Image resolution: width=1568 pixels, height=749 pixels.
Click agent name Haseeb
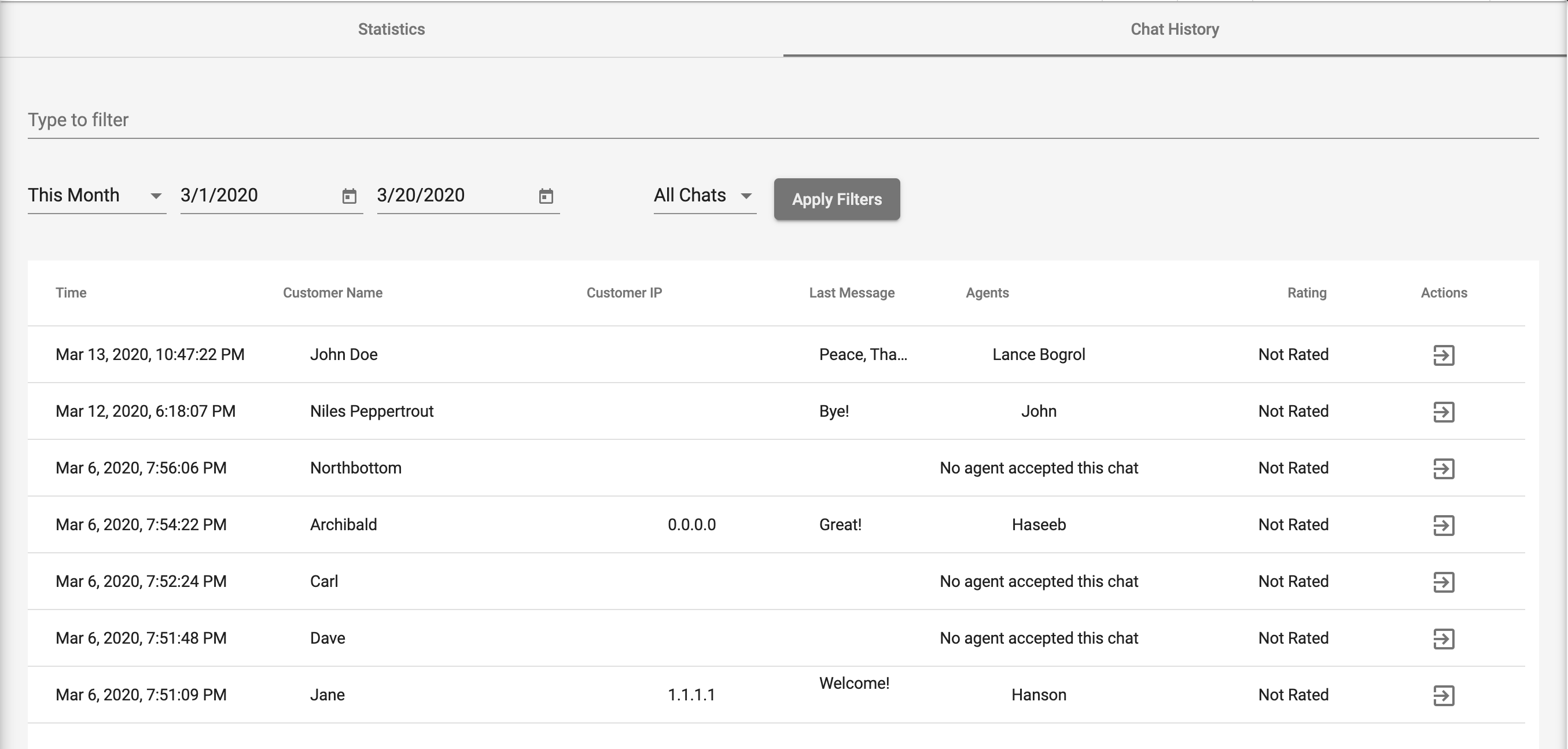(x=1039, y=524)
